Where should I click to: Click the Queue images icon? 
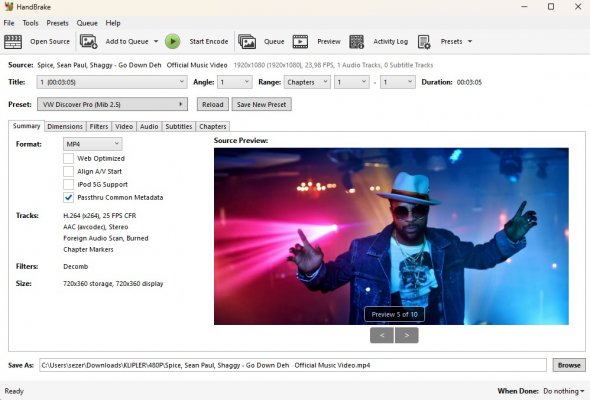tap(247, 41)
